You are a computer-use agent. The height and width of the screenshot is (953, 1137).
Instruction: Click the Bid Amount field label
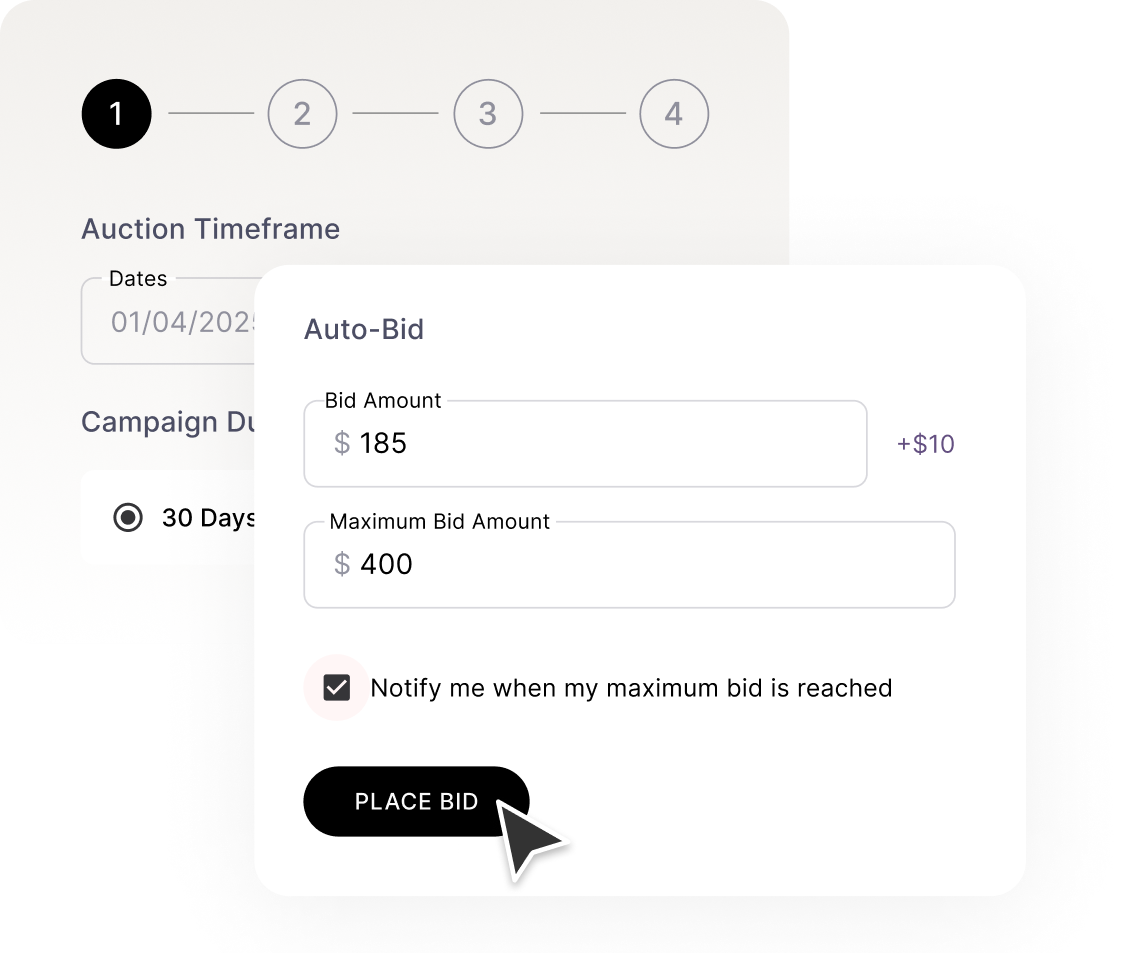click(x=383, y=401)
